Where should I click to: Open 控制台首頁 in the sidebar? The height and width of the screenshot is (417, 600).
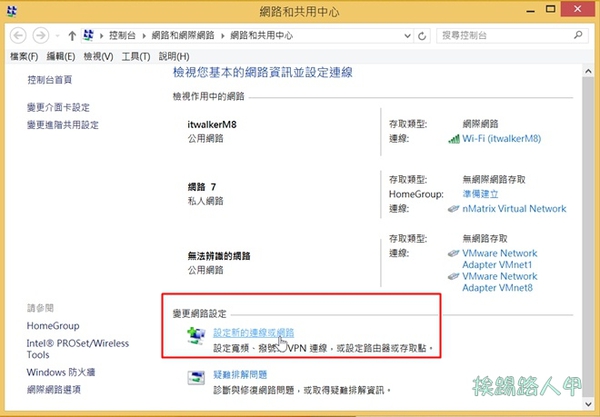50,80
